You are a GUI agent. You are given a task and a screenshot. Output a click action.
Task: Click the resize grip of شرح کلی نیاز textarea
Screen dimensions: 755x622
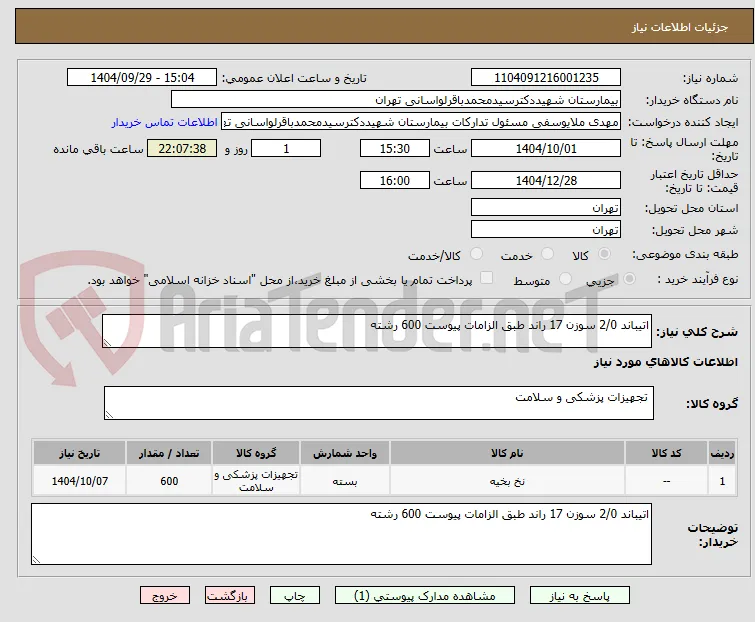coord(107,343)
